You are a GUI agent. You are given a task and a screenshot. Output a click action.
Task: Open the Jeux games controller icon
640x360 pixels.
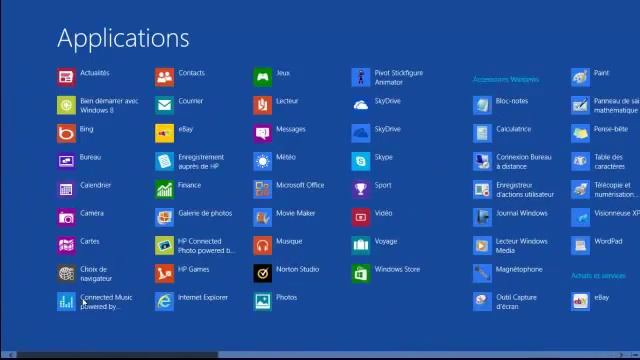tap(262, 77)
